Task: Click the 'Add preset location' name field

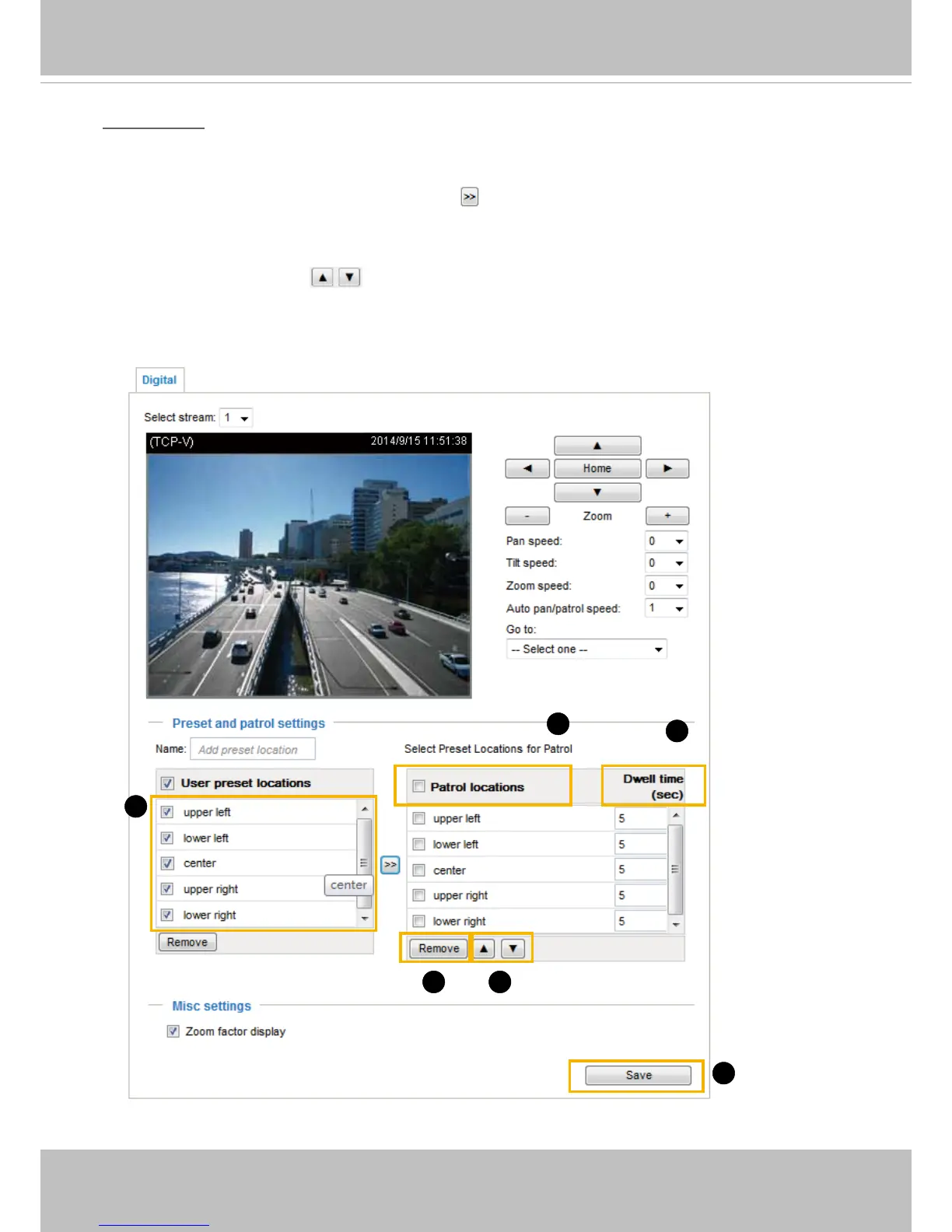Action: pyautogui.click(x=253, y=749)
